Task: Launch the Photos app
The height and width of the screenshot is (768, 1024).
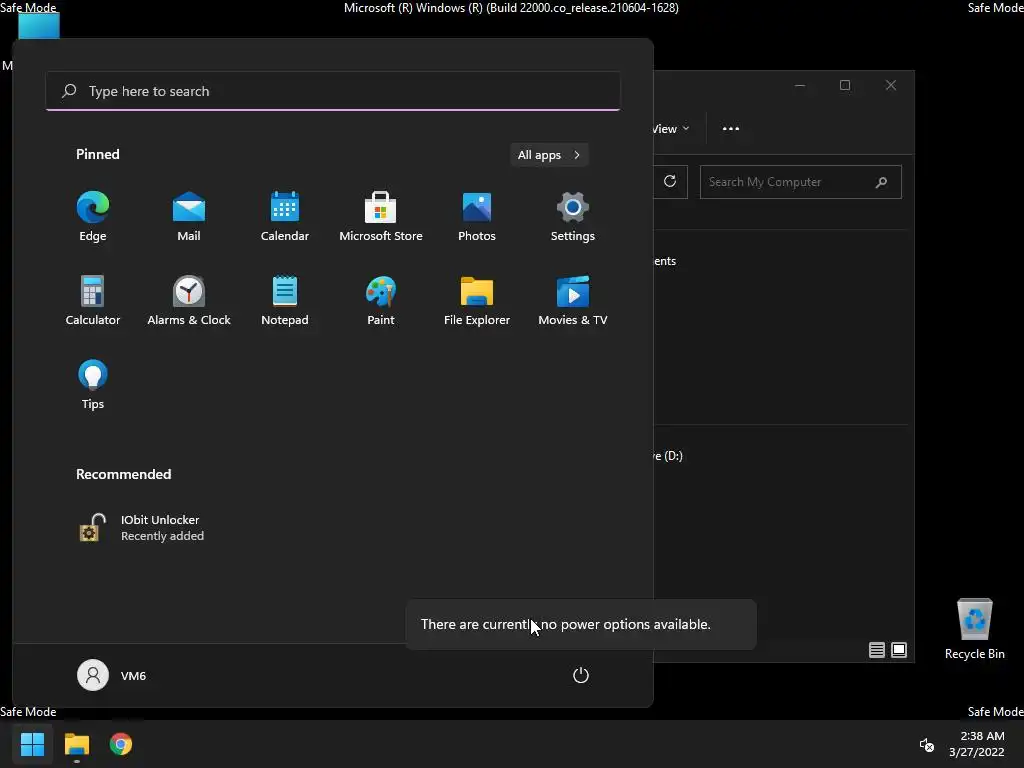Action: coord(477,217)
